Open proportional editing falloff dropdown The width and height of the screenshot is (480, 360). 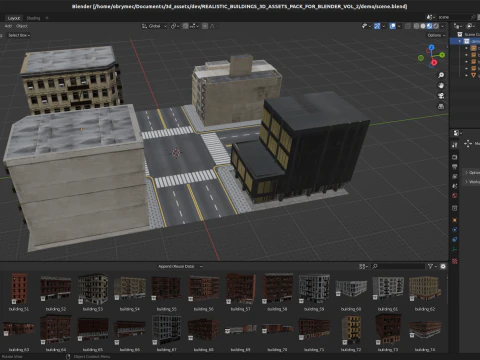click(213, 26)
